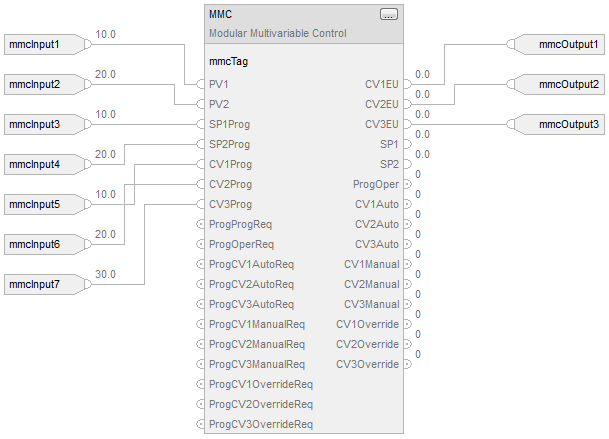Select the CV3Override output pin
The width and height of the screenshot is (609, 439).
406,364
